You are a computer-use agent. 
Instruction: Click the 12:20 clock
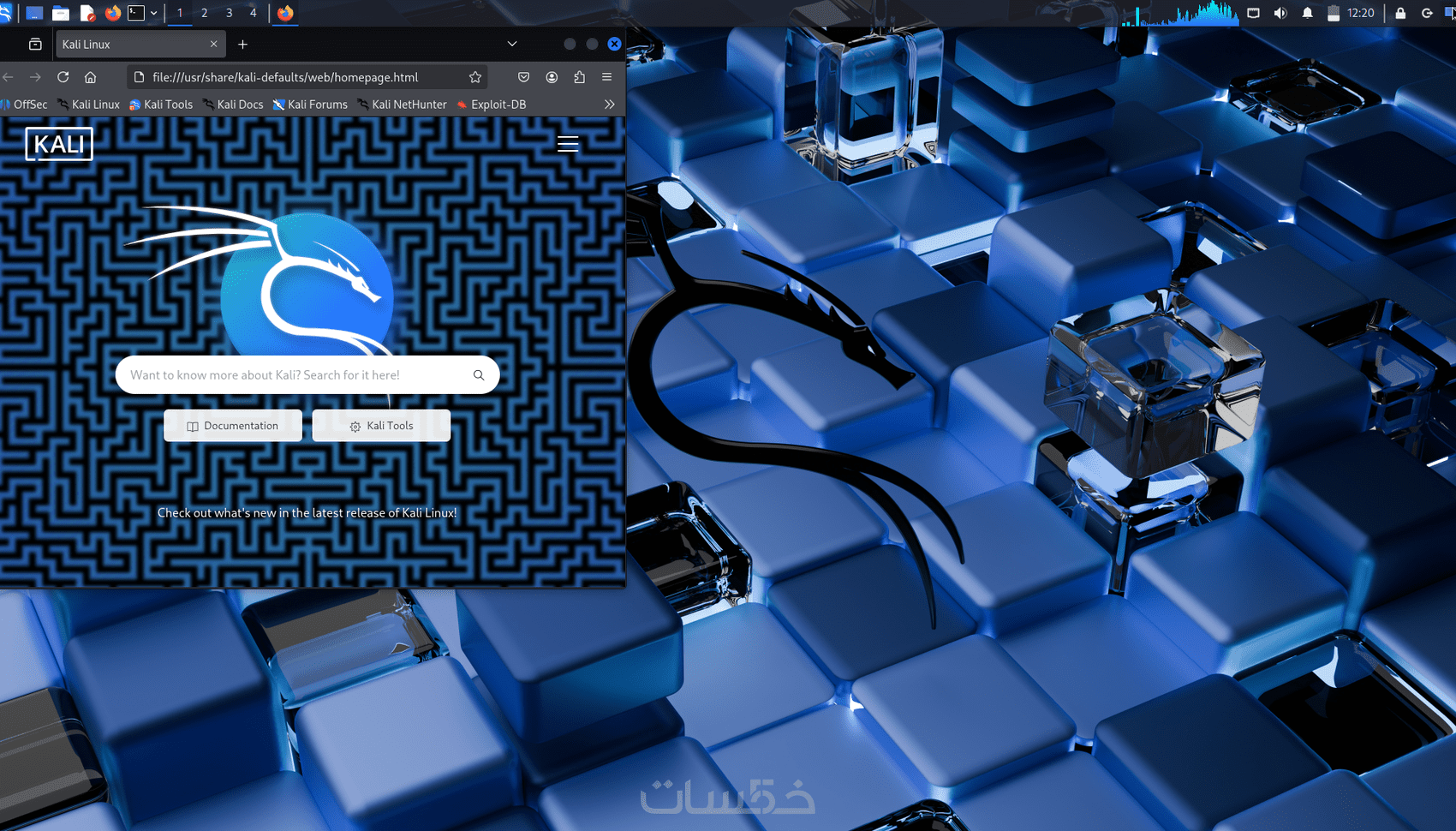click(x=1360, y=13)
